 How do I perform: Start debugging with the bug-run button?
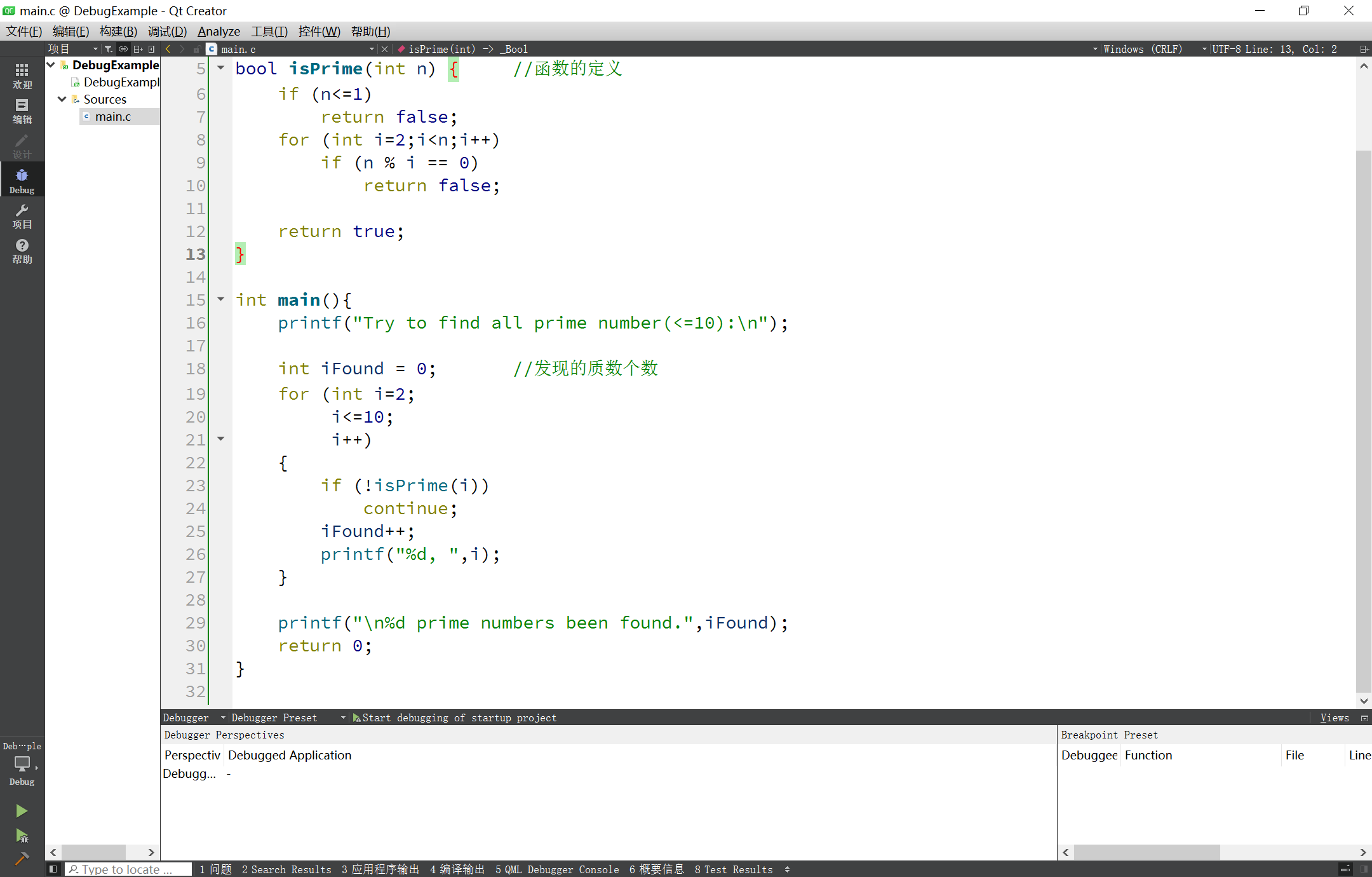pos(21,835)
